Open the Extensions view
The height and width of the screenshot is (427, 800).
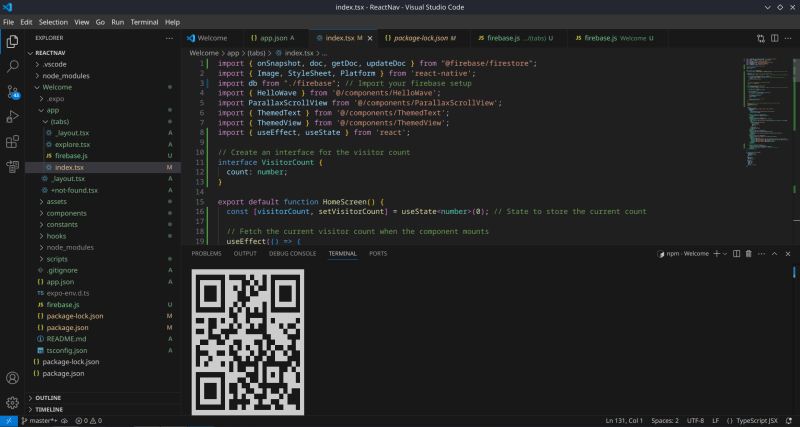coord(12,141)
